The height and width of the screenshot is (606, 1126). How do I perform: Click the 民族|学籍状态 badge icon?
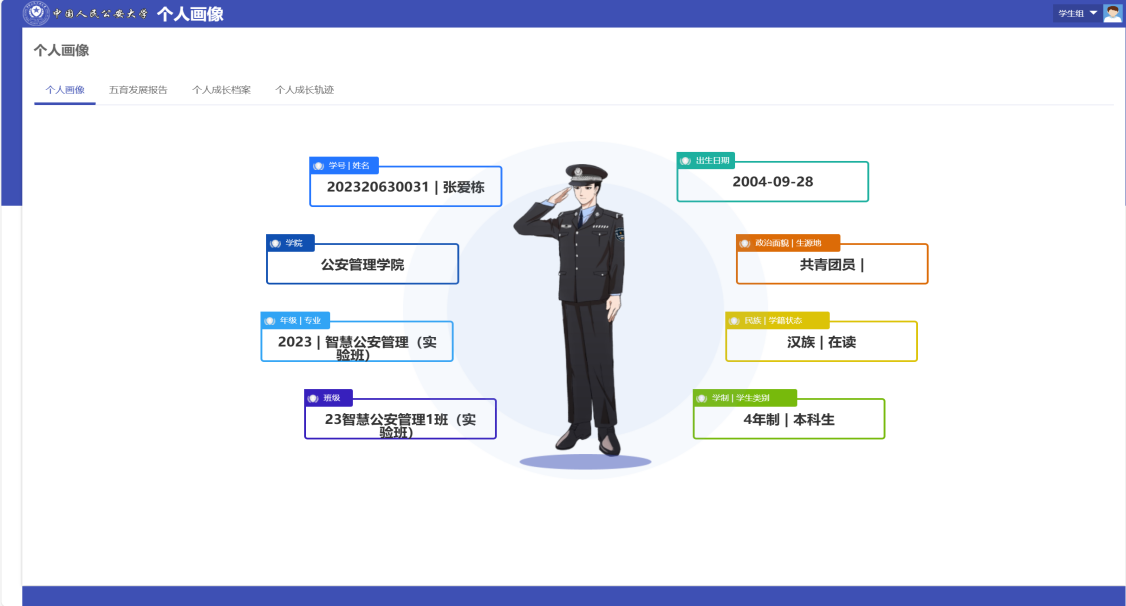point(736,320)
